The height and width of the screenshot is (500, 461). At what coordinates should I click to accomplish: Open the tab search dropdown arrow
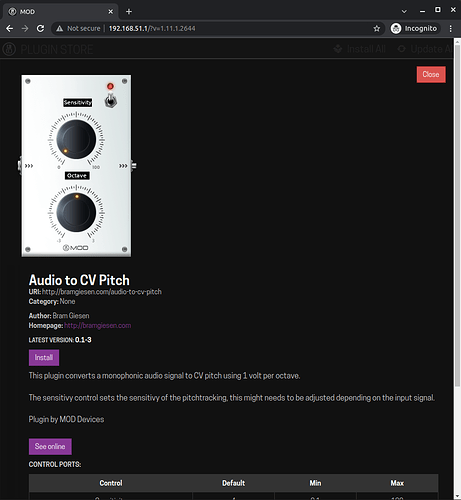coord(404,11)
